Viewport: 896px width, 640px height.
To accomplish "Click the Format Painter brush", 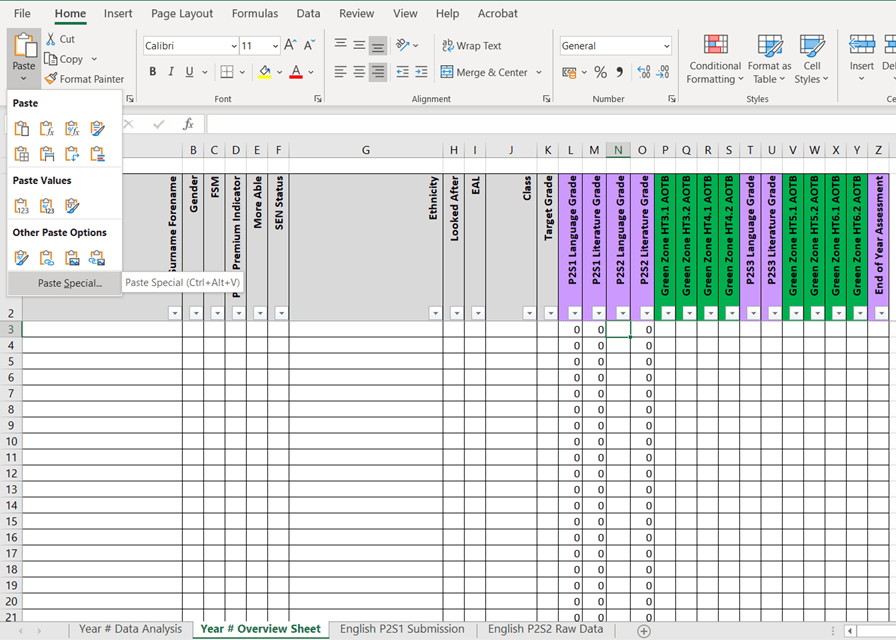I will tap(51, 79).
